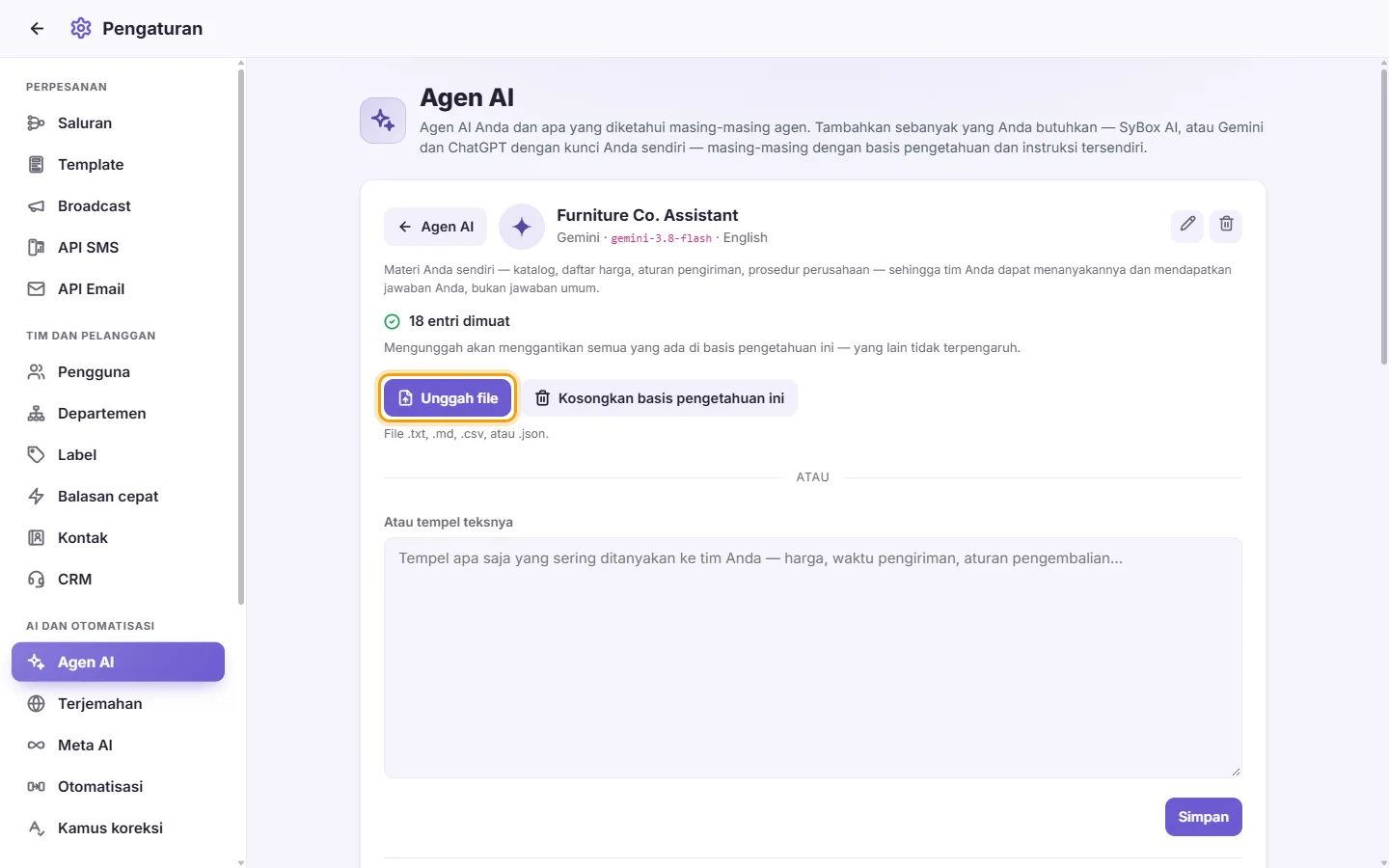Click the Furniture Co. Assistant title
The height and width of the screenshot is (868, 1389).
pos(647,215)
